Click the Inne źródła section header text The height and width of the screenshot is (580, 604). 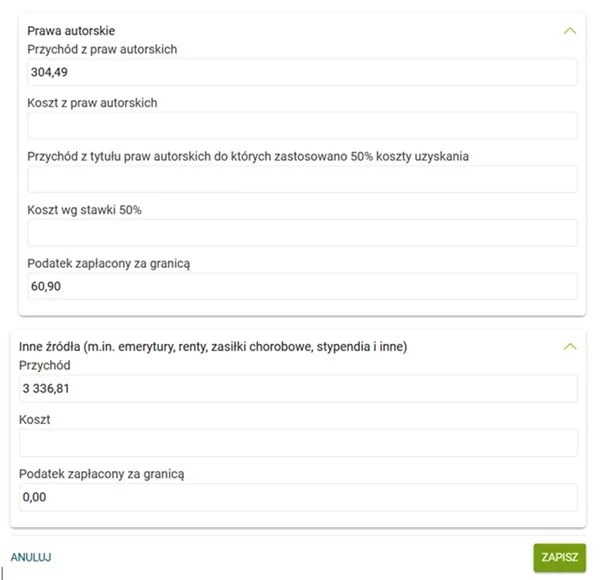point(213,347)
